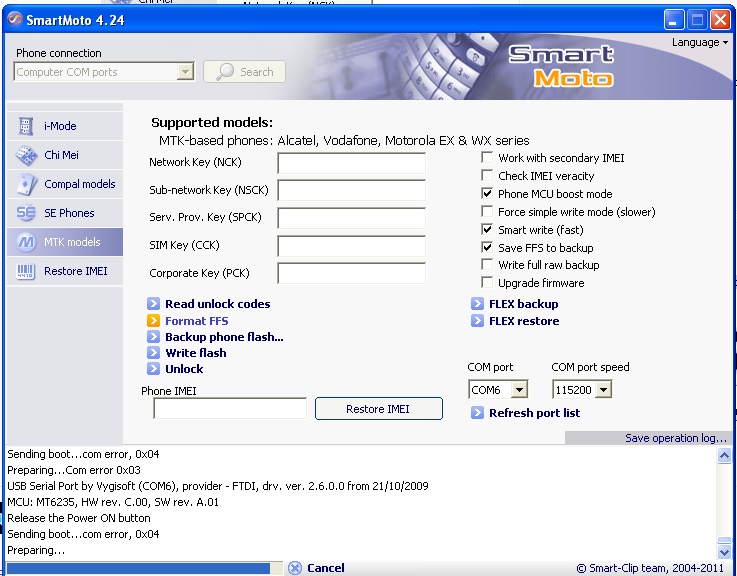Click the Restore IMEI barcode icon
This screenshot has height=576, width=737.
[x=26, y=271]
